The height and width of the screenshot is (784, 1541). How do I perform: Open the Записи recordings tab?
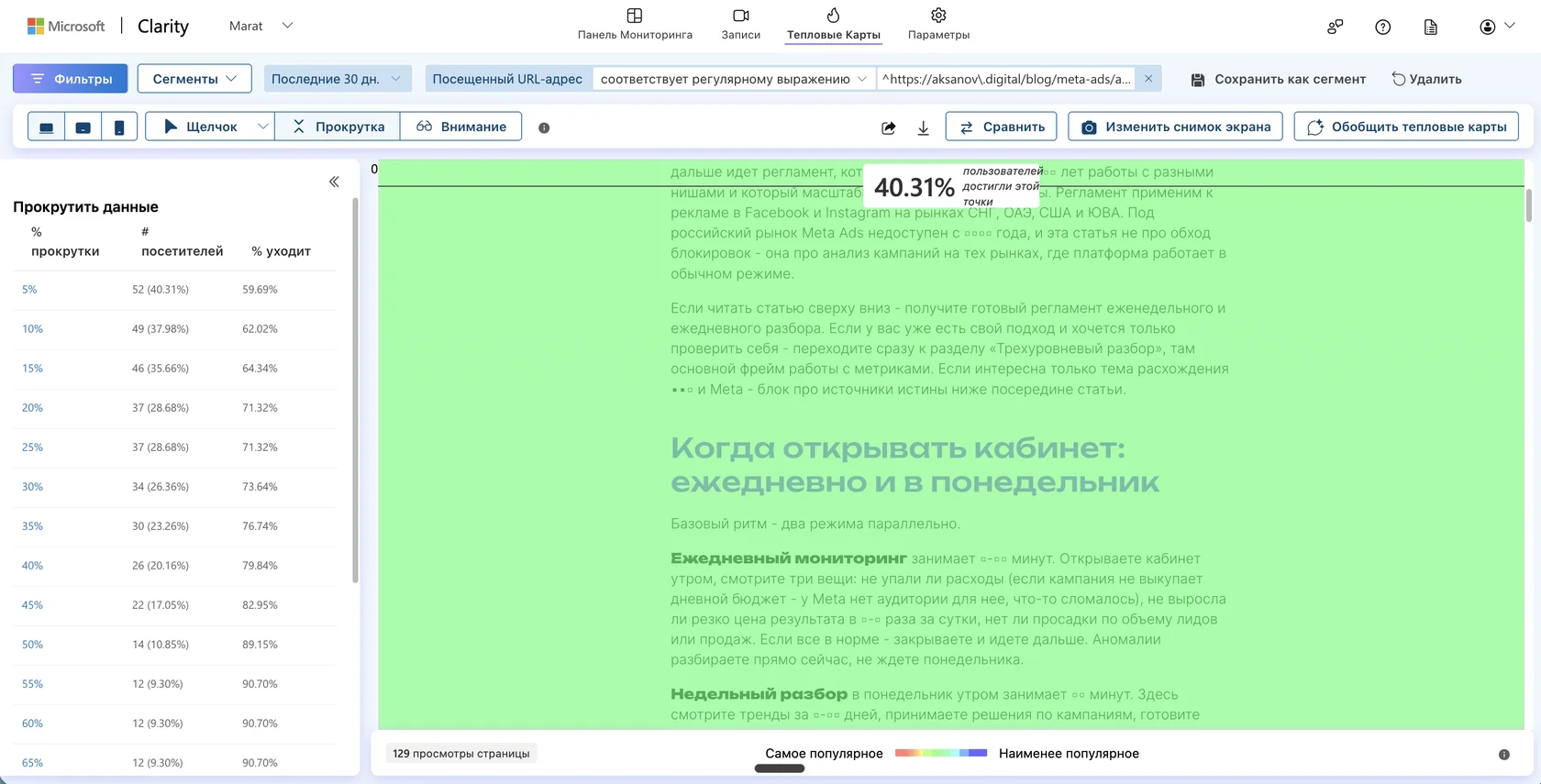(740, 25)
